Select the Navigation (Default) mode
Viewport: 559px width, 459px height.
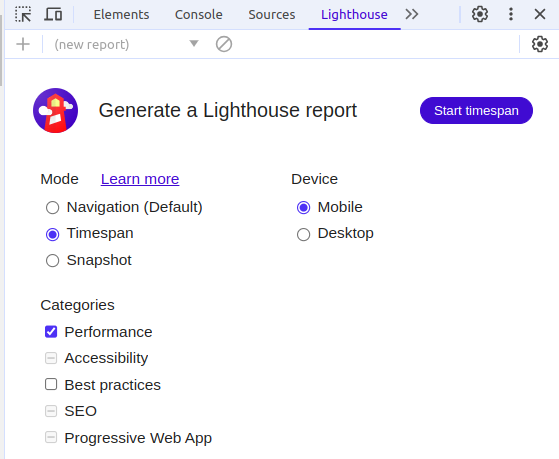click(52, 208)
